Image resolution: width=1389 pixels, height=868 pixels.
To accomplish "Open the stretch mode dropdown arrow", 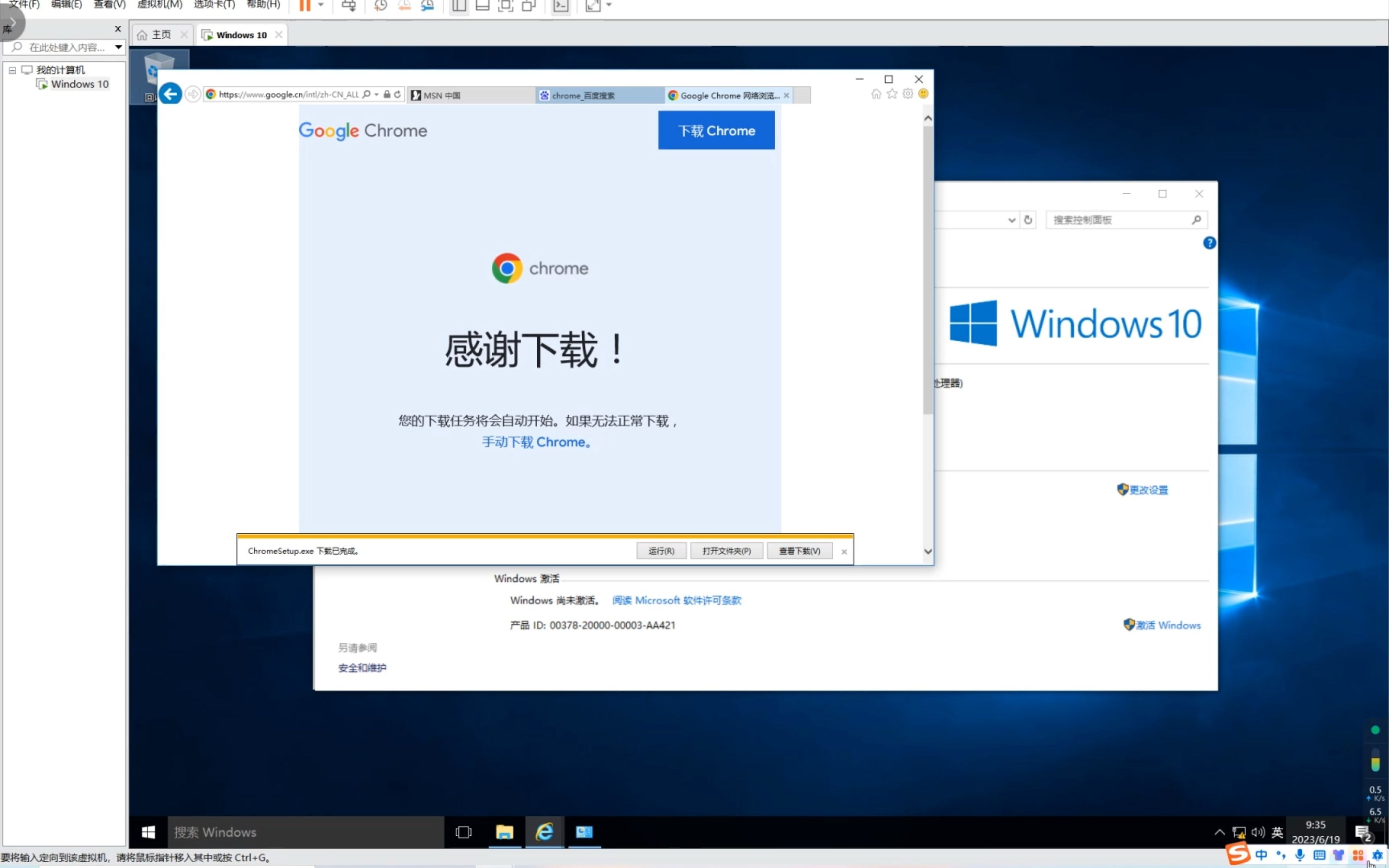I will point(609,5).
